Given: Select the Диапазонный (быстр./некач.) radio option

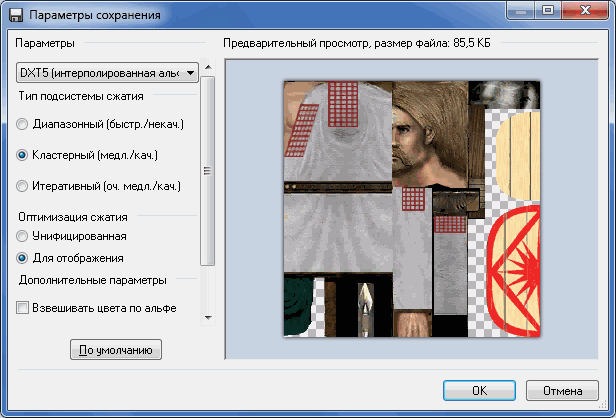Looking at the screenshot, I should 100,124.
